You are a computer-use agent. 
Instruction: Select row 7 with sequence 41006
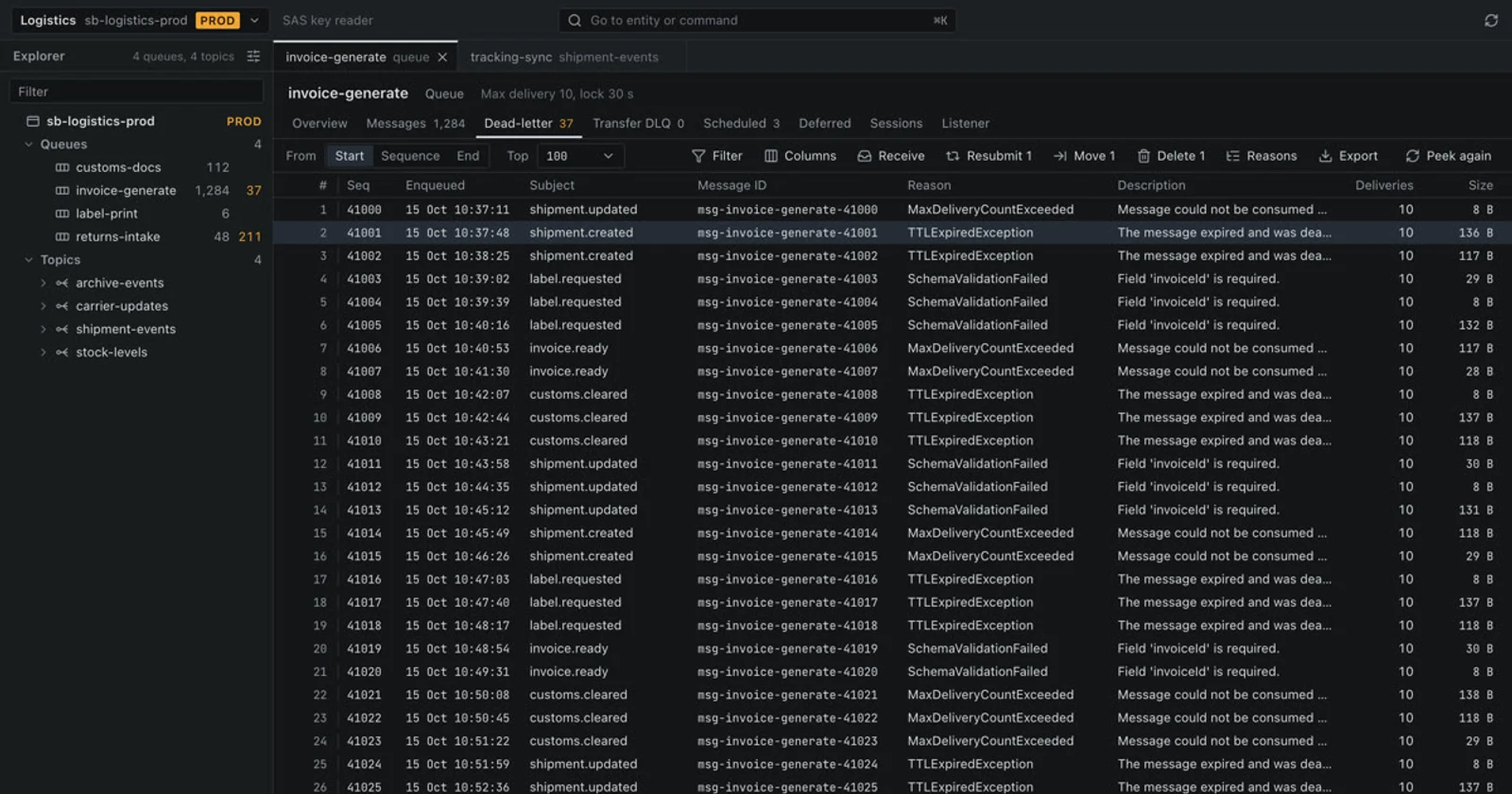click(x=893, y=348)
